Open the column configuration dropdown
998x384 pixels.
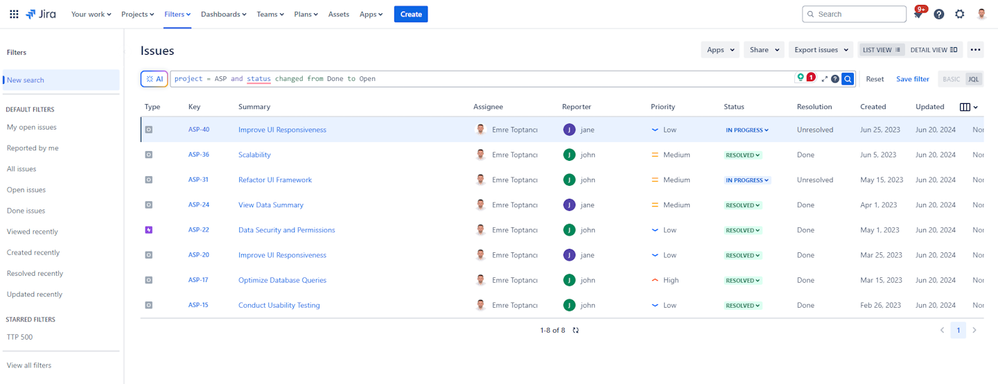coord(969,107)
